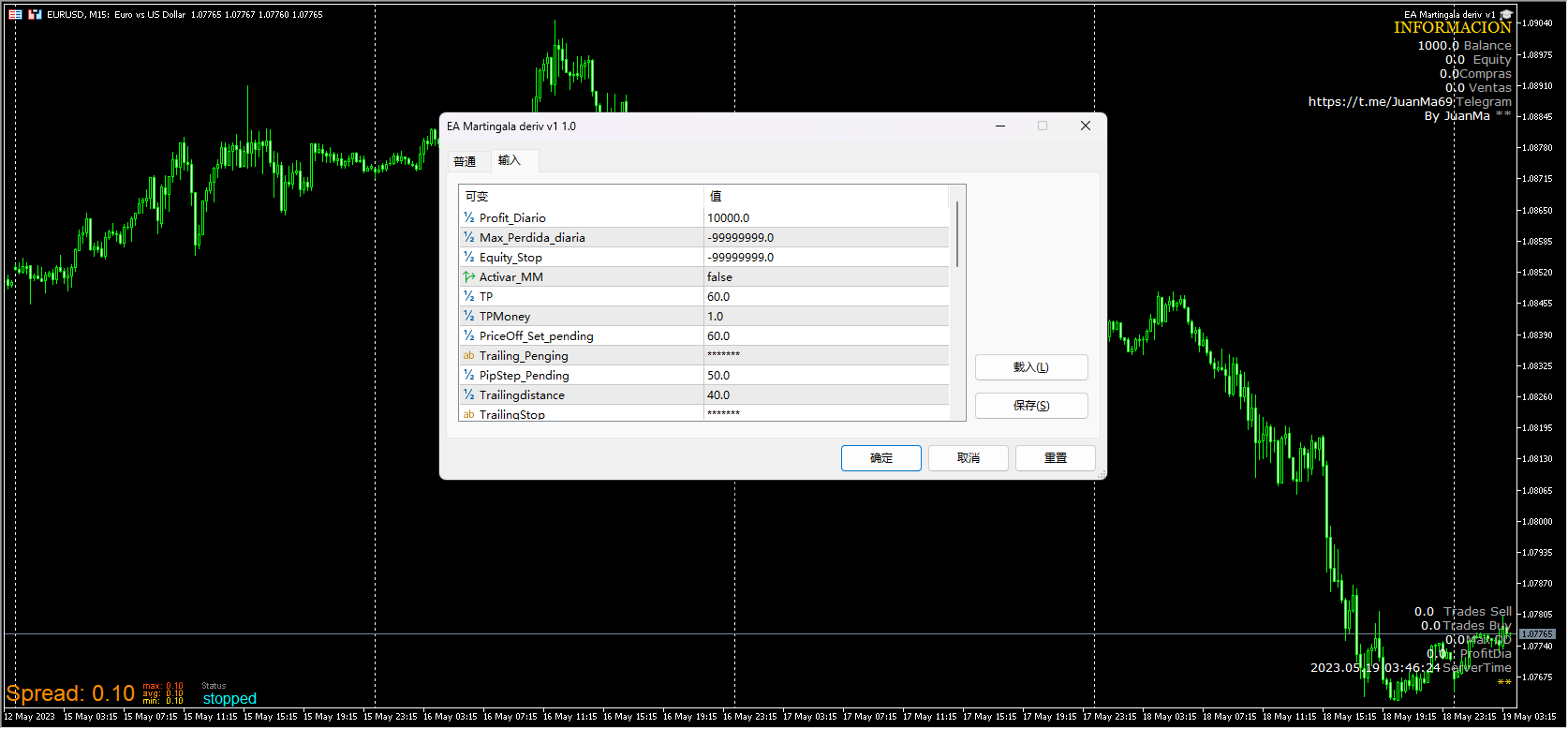The height and width of the screenshot is (729, 1568).
Task: Confirm with the 确定 button
Action: coord(880,458)
